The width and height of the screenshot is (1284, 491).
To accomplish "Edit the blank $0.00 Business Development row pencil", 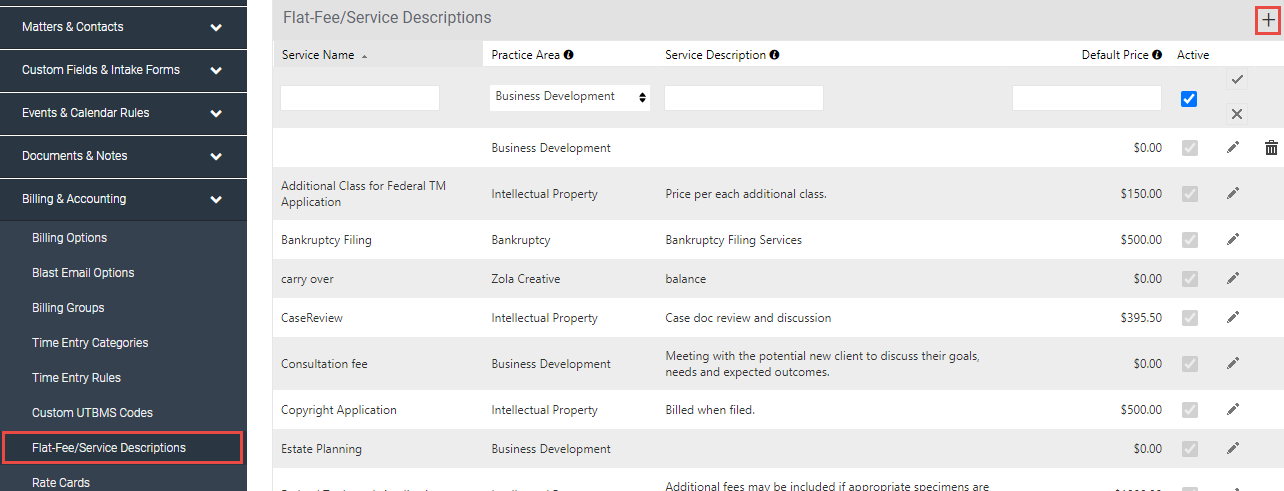I will click(1233, 148).
